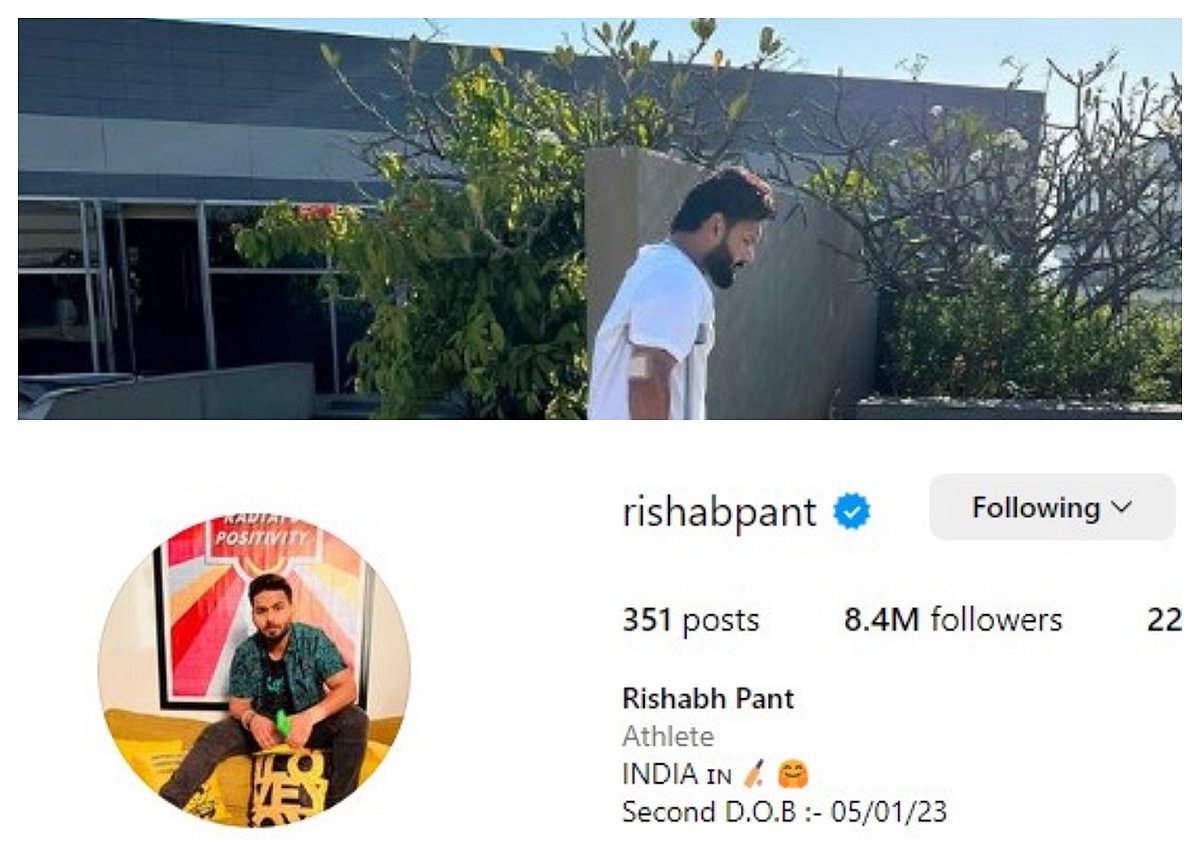Select the rishabpant username text

(720, 513)
